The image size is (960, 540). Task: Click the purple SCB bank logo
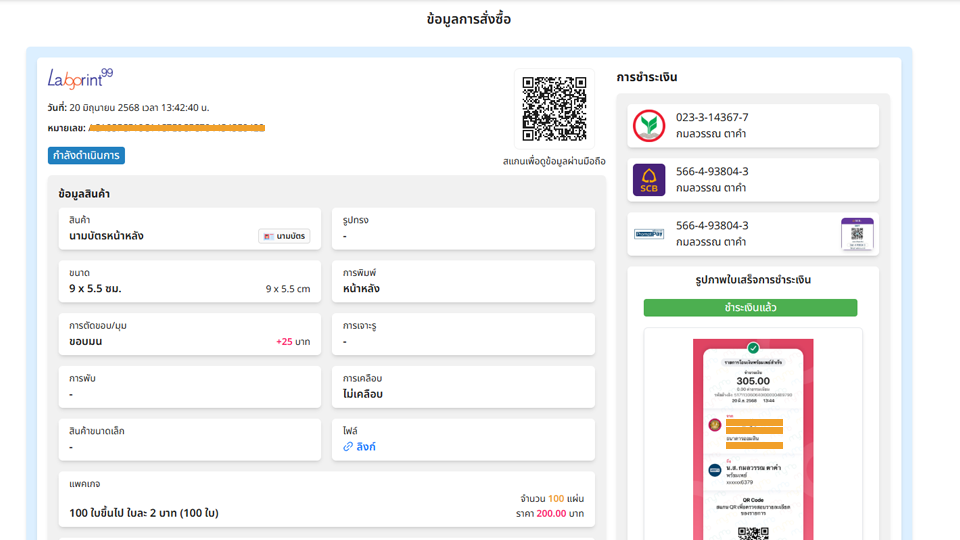(649, 180)
